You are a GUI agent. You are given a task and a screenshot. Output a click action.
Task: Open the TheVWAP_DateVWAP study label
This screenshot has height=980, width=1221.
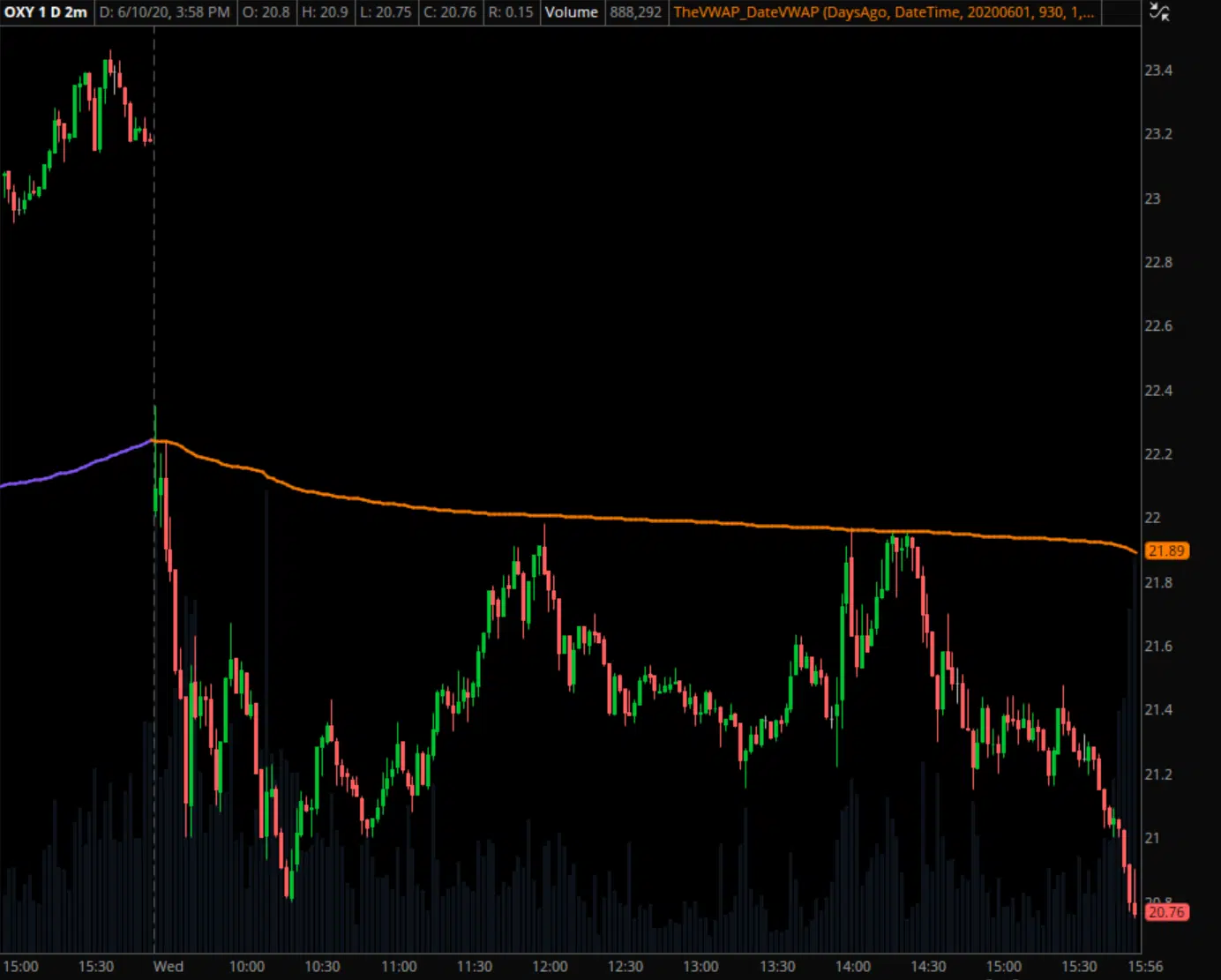pos(884,12)
